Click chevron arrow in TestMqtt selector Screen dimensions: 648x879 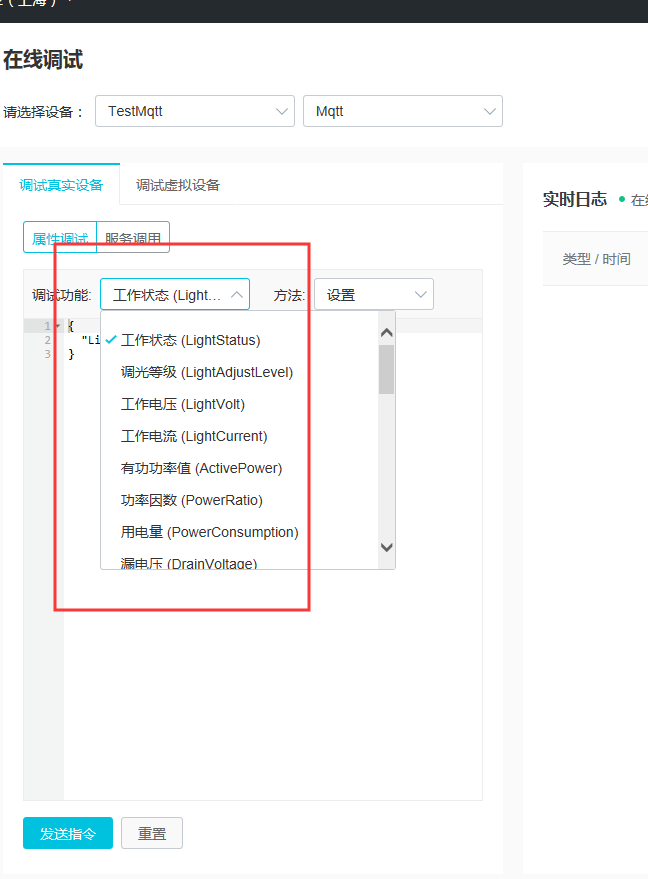[x=282, y=111]
